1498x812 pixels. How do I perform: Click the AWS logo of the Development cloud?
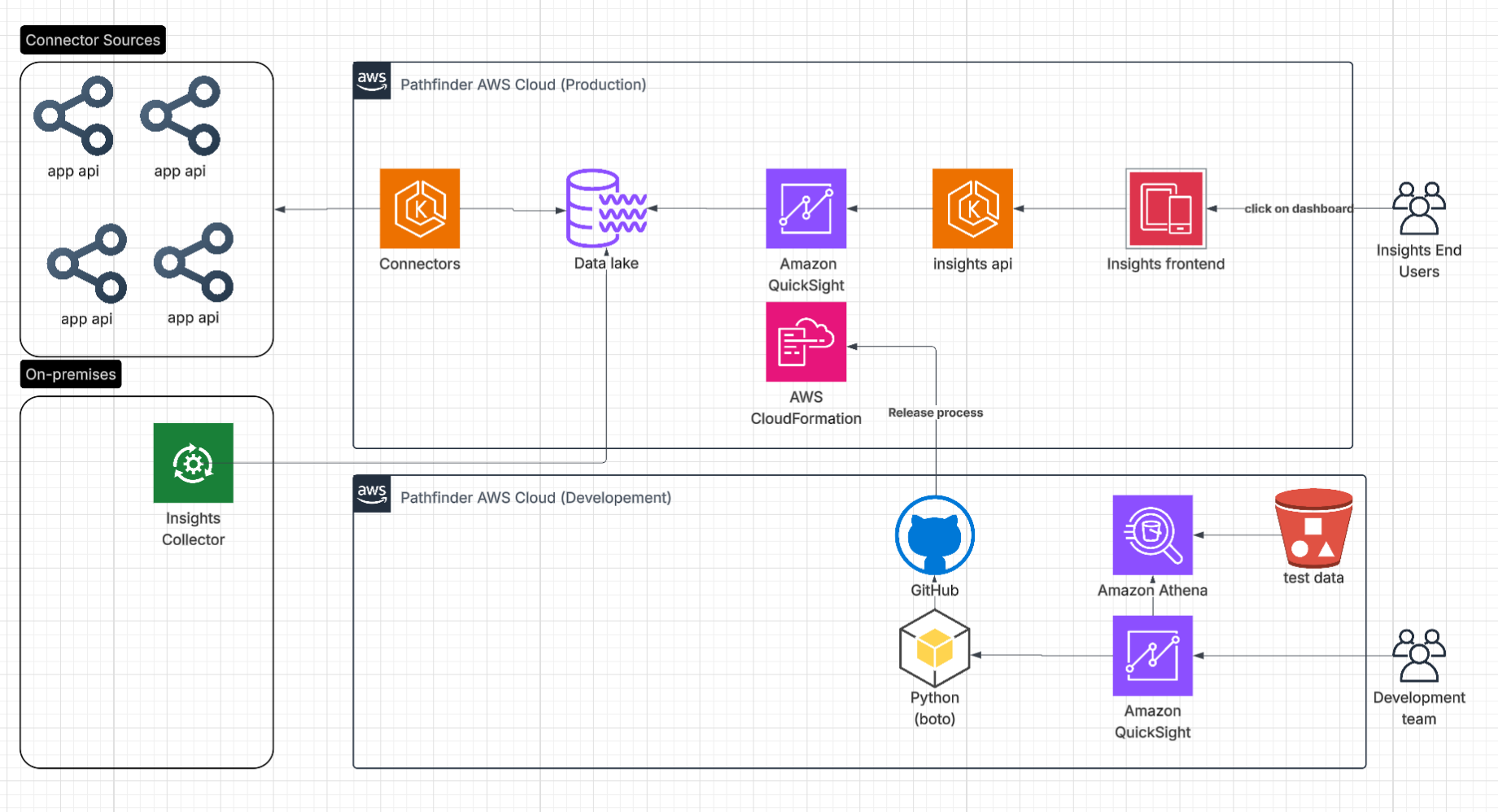click(x=372, y=494)
